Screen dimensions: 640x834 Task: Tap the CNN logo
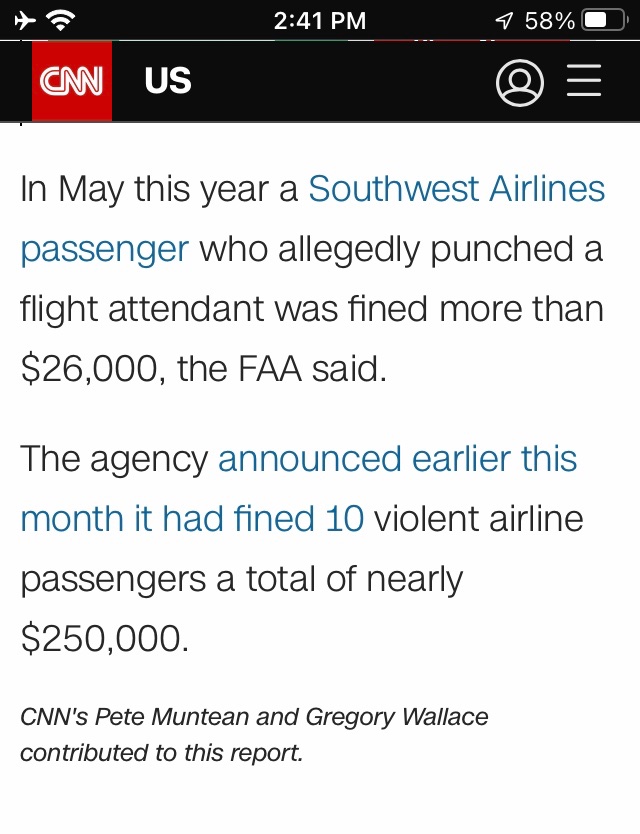click(x=71, y=81)
